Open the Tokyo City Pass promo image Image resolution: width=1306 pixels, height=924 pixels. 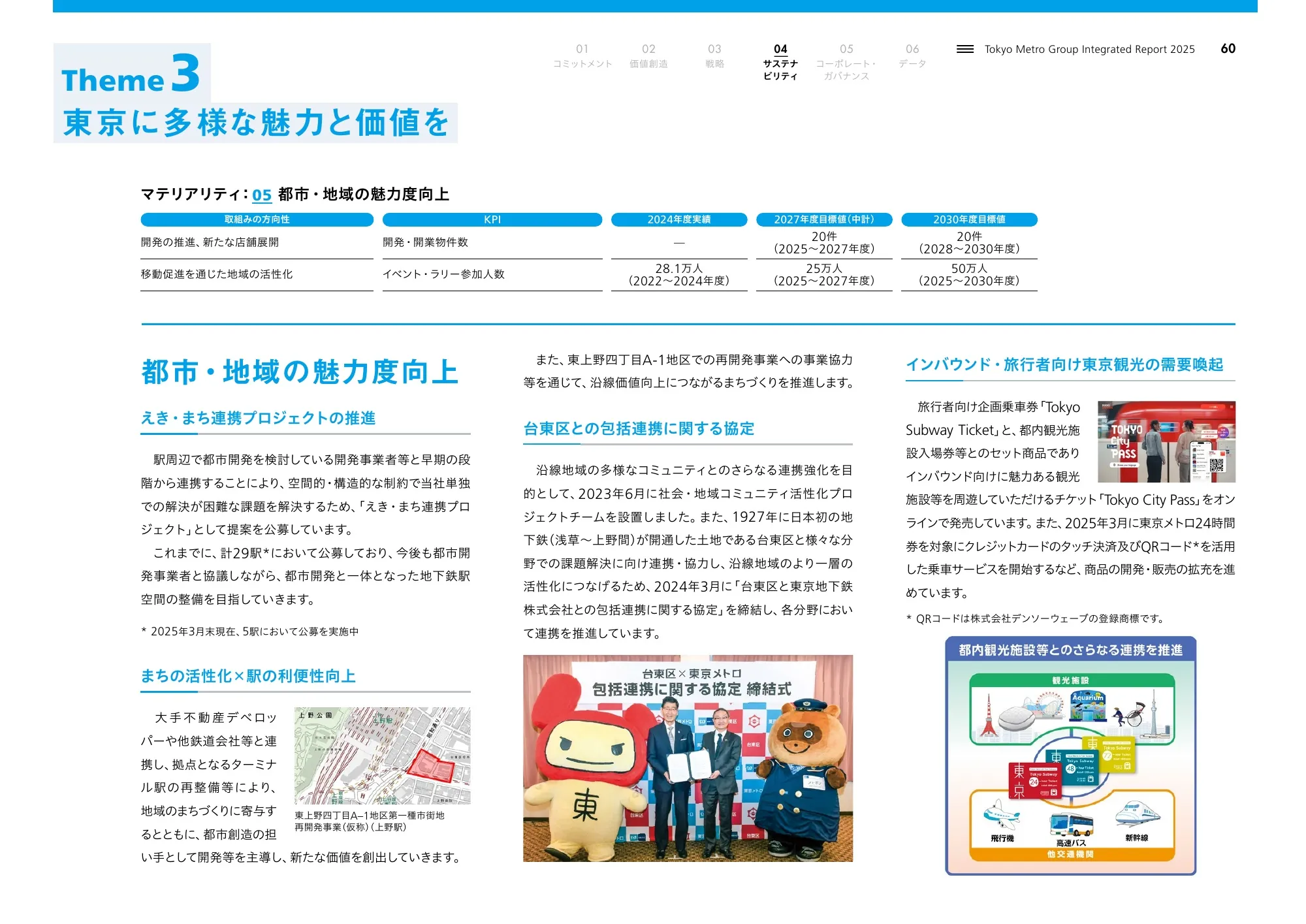(1166, 441)
